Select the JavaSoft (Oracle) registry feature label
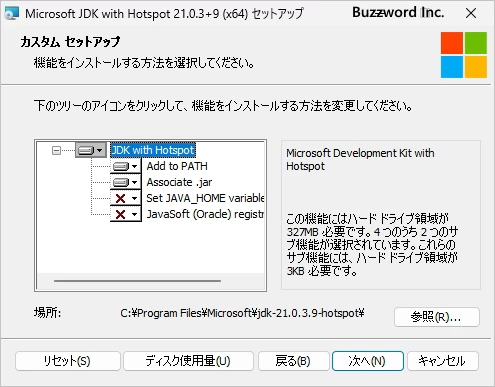495x387 pixels. click(205, 214)
